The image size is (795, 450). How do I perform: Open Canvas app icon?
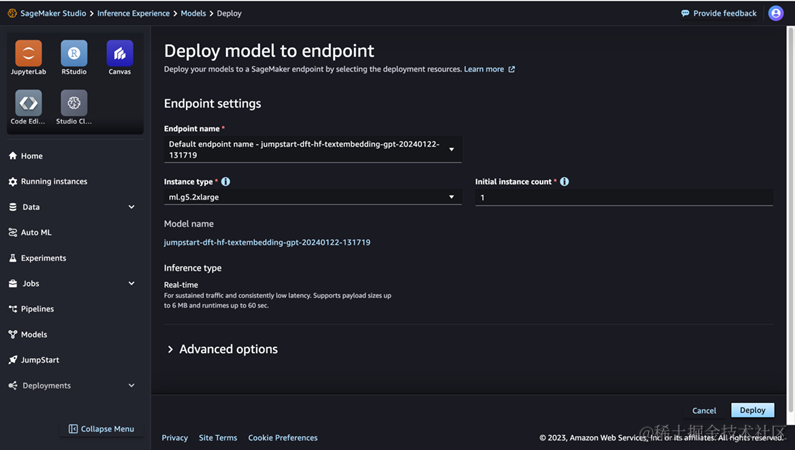[x=120, y=53]
